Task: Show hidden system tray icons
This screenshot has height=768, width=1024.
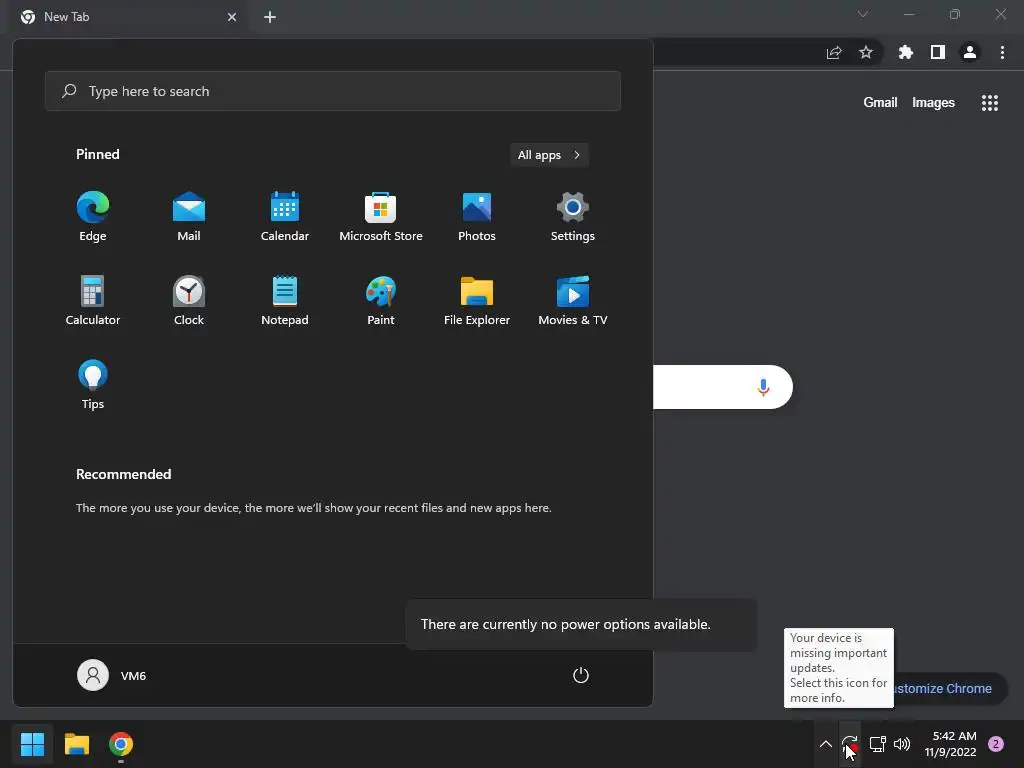Action: pos(825,744)
